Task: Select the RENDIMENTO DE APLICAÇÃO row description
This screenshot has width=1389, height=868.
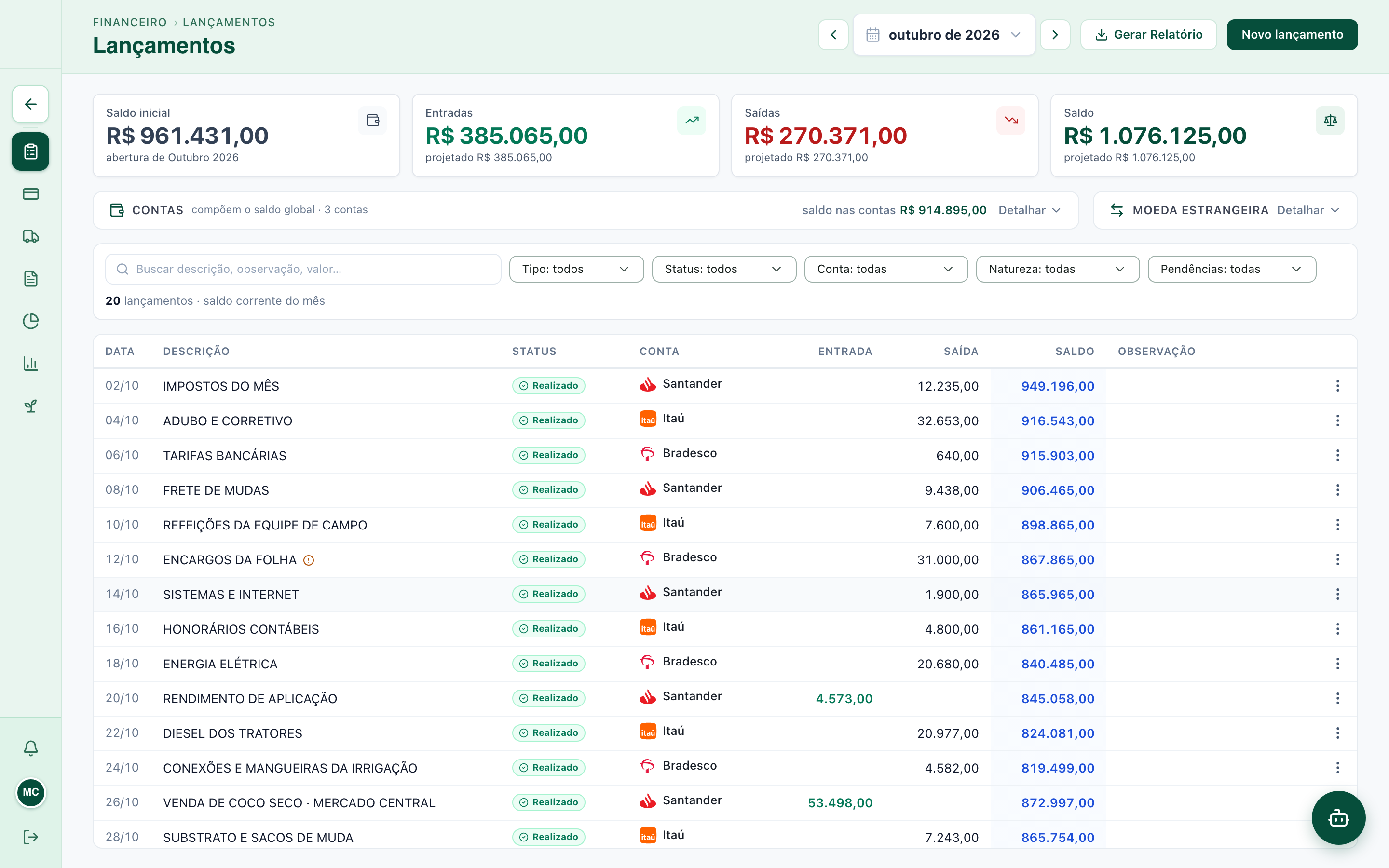Action: coord(250,699)
